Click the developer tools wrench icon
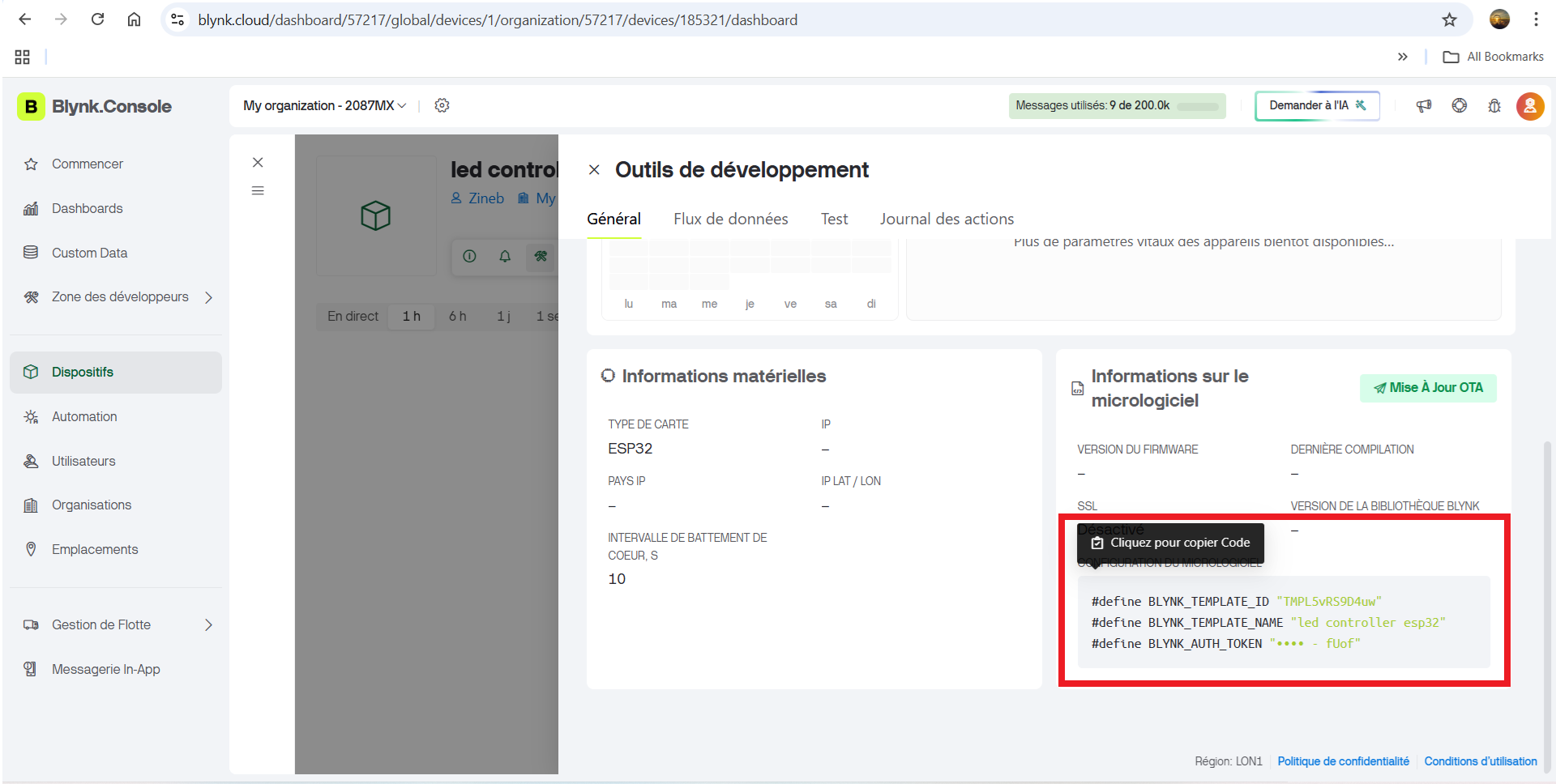The height and width of the screenshot is (784, 1556). [x=541, y=256]
